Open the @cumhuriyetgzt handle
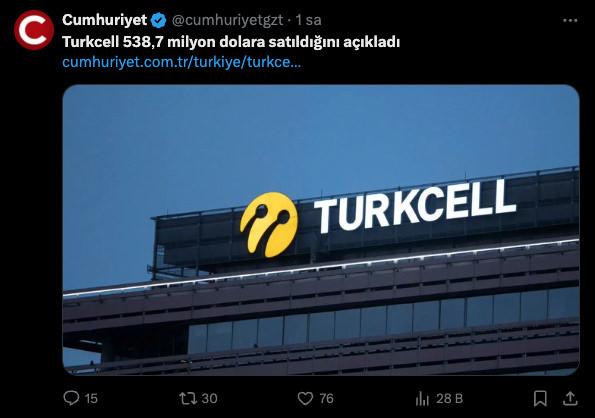 tap(227, 20)
